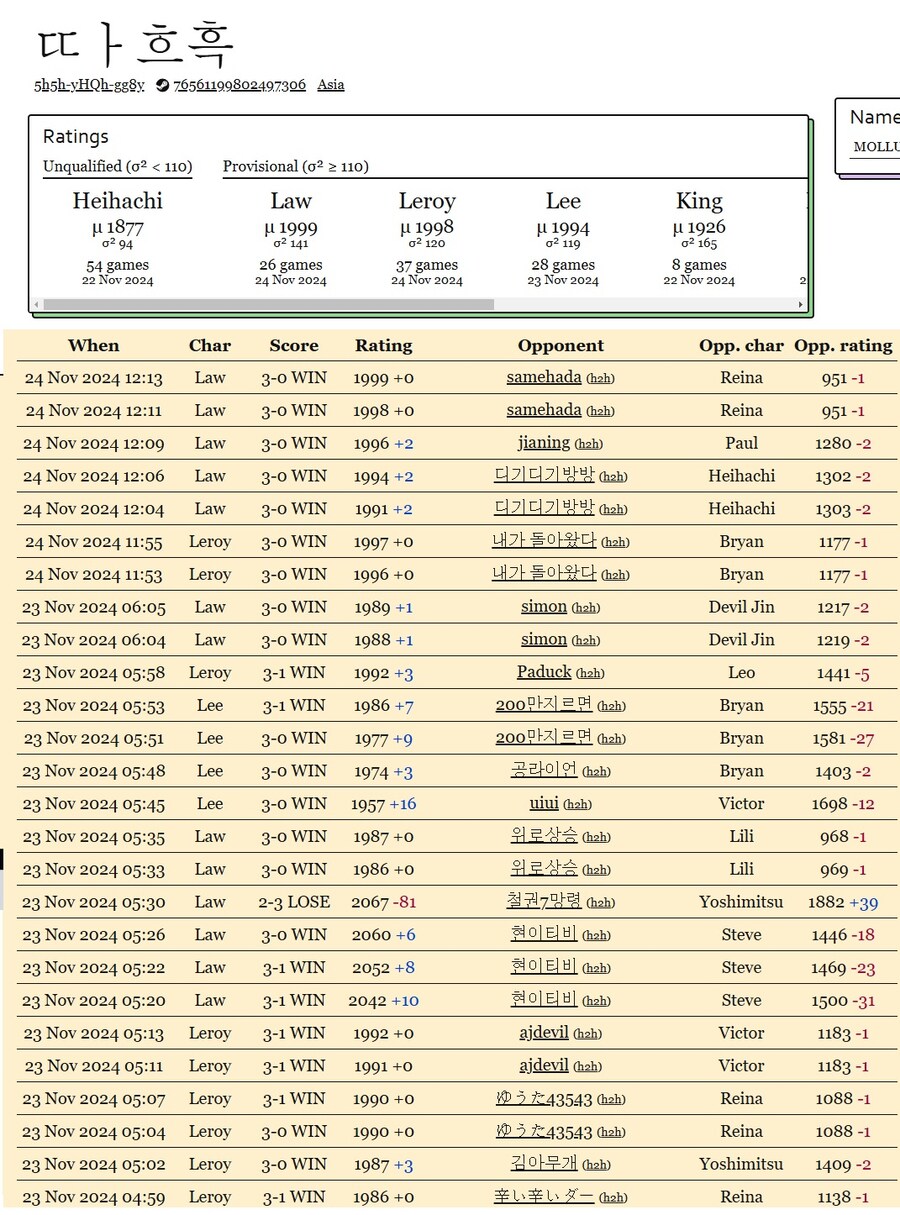Image resolution: width=900 pixels, height=1215 pixels.
Task: Click the Asia region link
Action: point(331,85)
